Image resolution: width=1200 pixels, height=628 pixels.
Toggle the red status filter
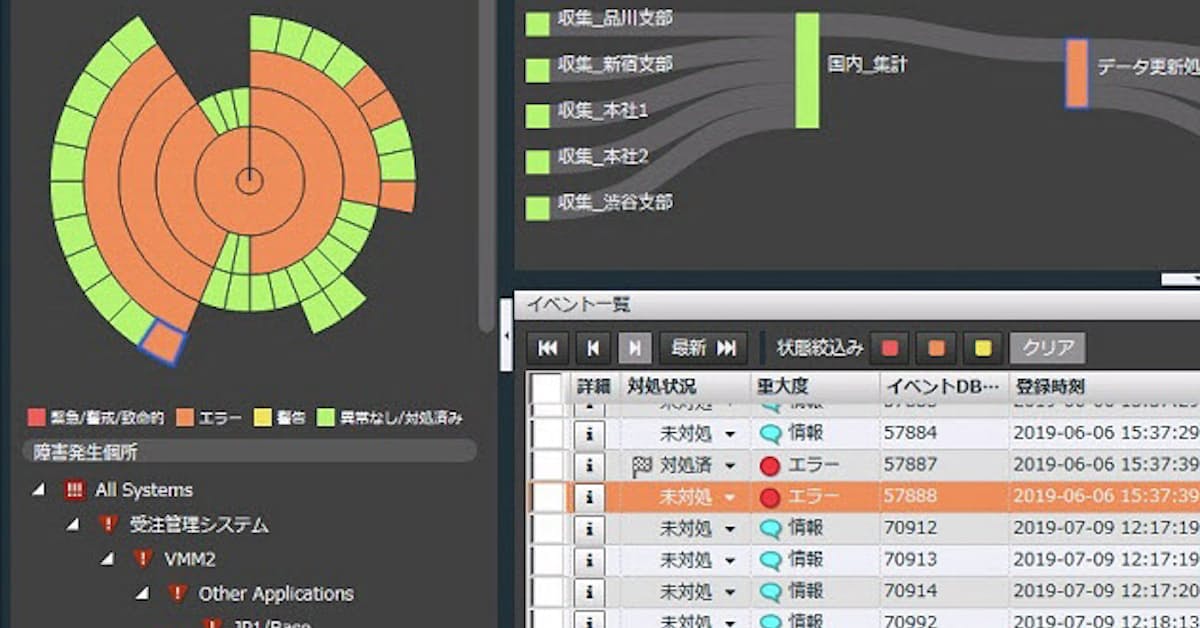coord(889,348)
